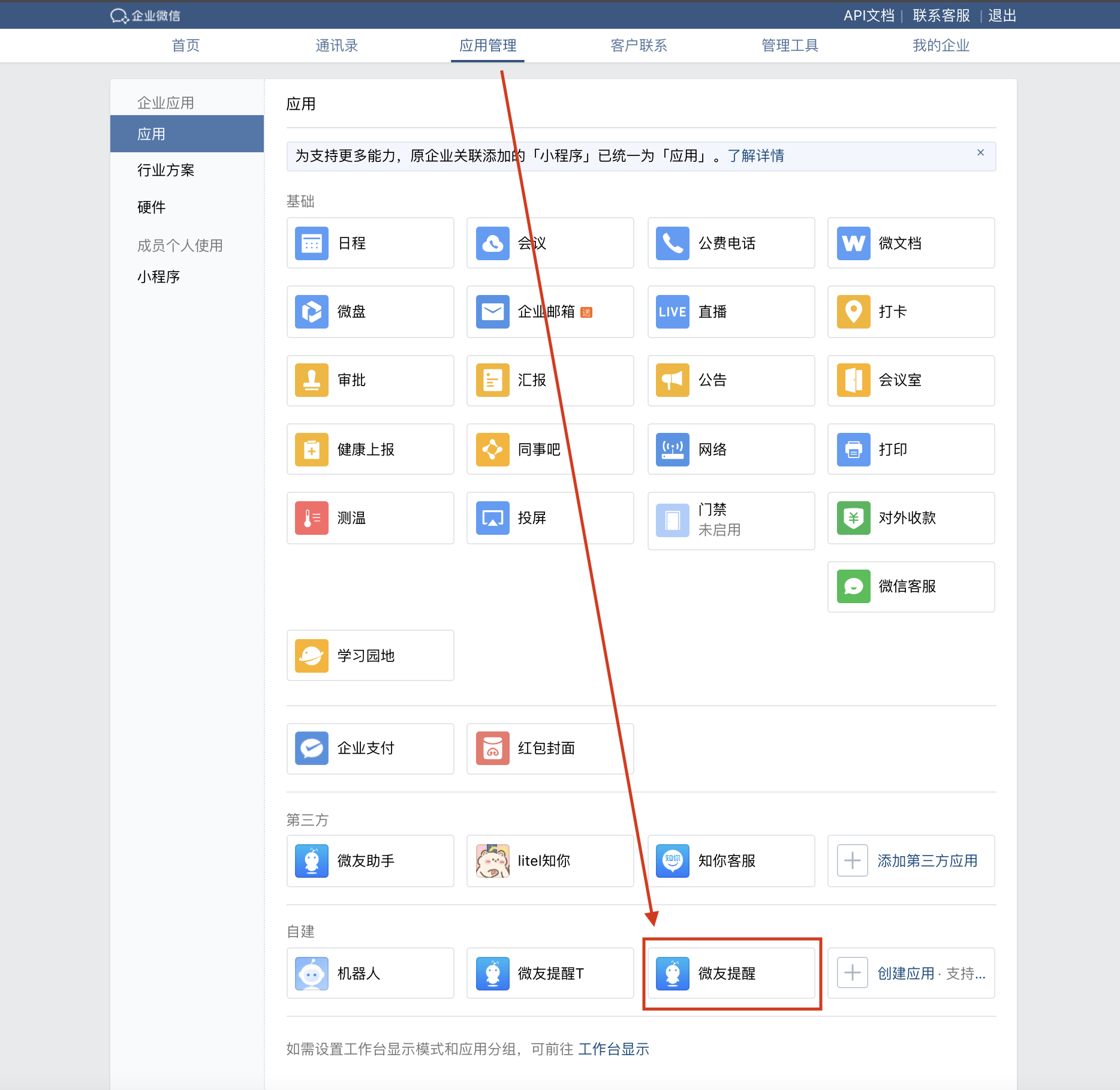Open the 审批 approval app icon

point(312,380)
